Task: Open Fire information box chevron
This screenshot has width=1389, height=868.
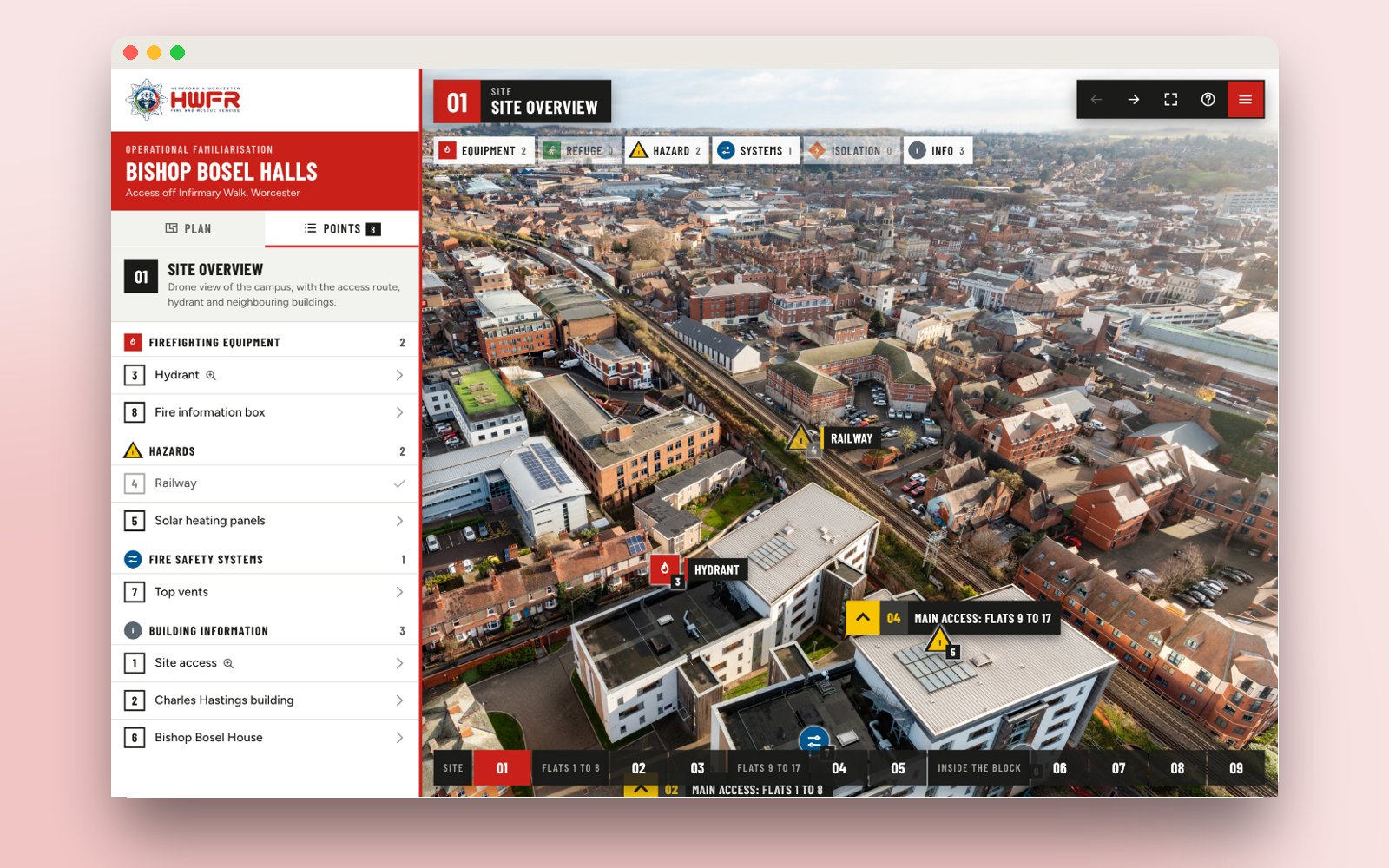Action: 399,412
